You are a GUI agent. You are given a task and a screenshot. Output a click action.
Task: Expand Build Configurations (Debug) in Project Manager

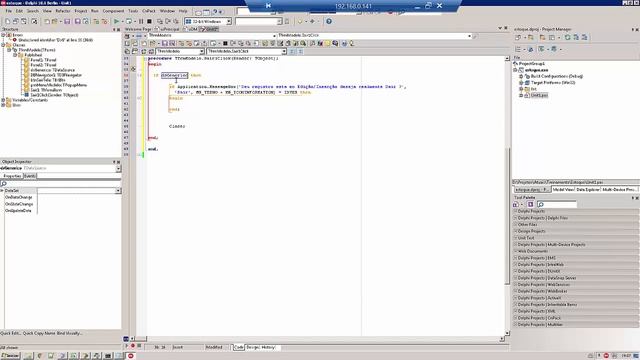[521, 76]
